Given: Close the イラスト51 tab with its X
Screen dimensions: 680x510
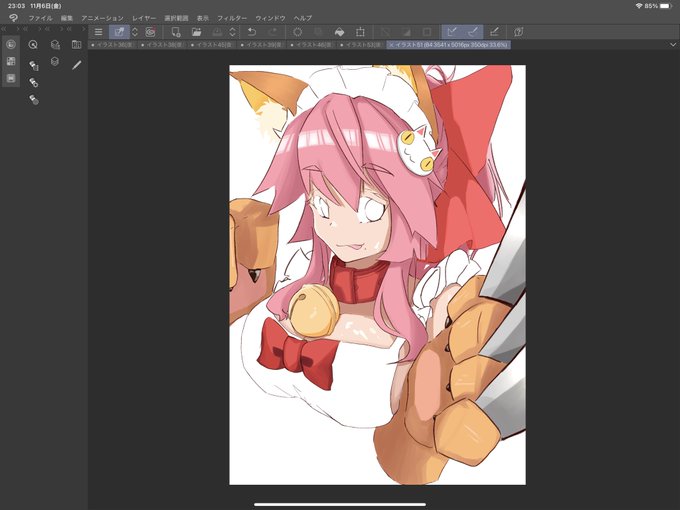Looking at the screenshot, I should click(392, 45).
